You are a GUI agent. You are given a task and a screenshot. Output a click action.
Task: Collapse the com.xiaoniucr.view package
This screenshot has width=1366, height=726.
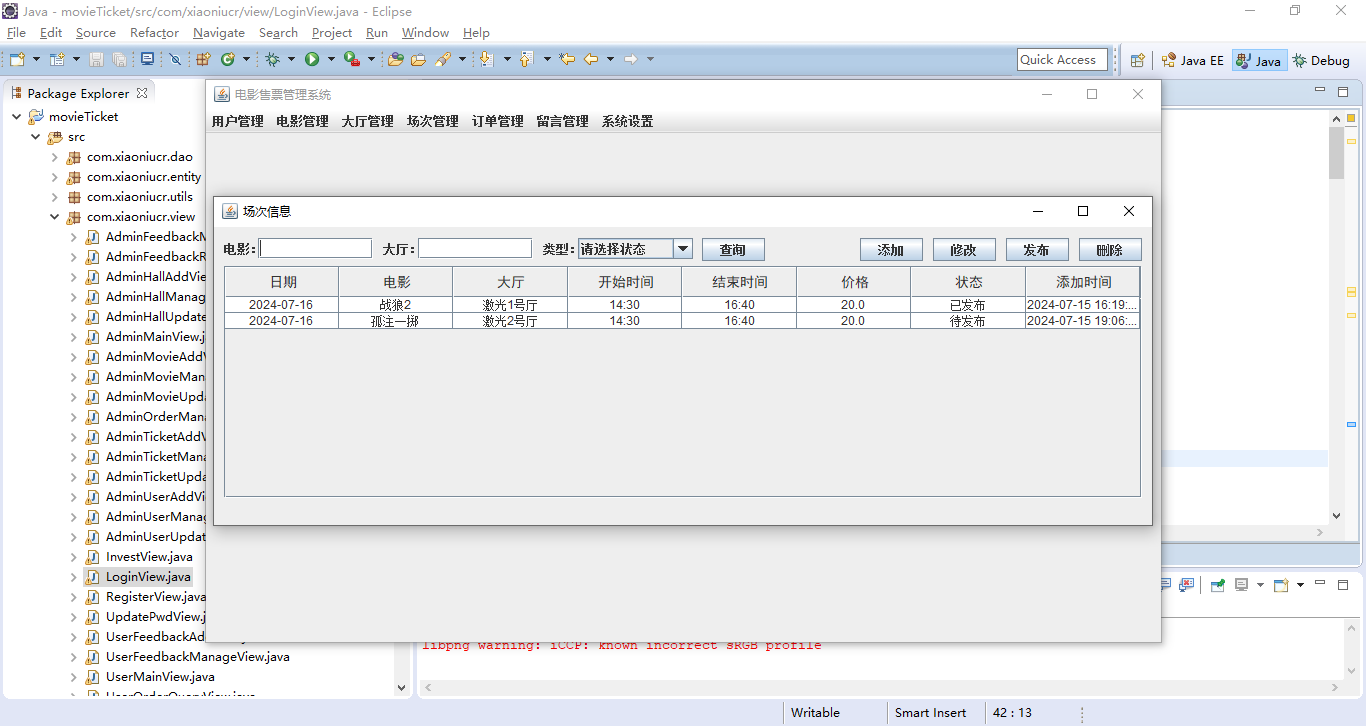click(x=55, y=217)
